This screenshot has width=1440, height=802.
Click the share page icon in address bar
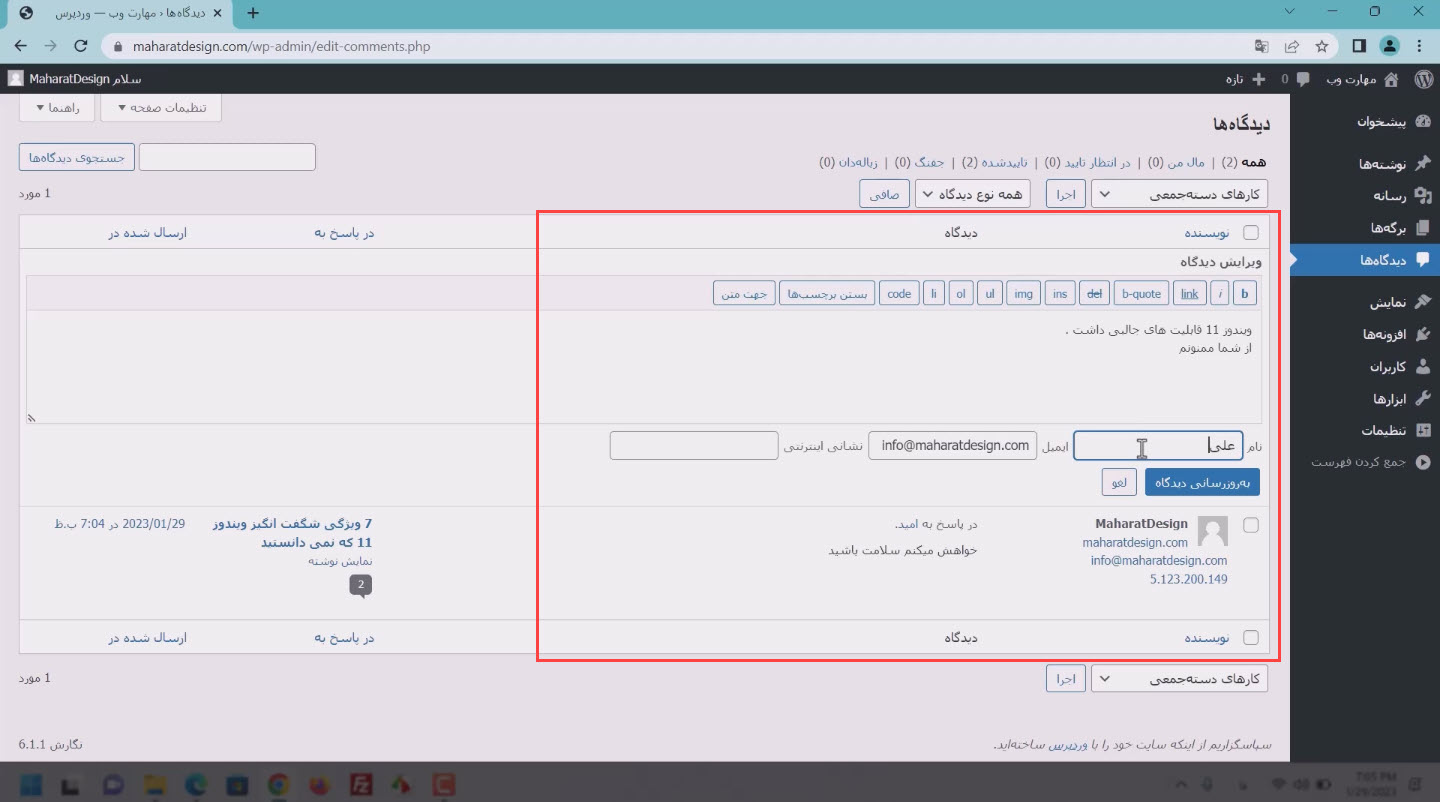tap(1292, 46)
